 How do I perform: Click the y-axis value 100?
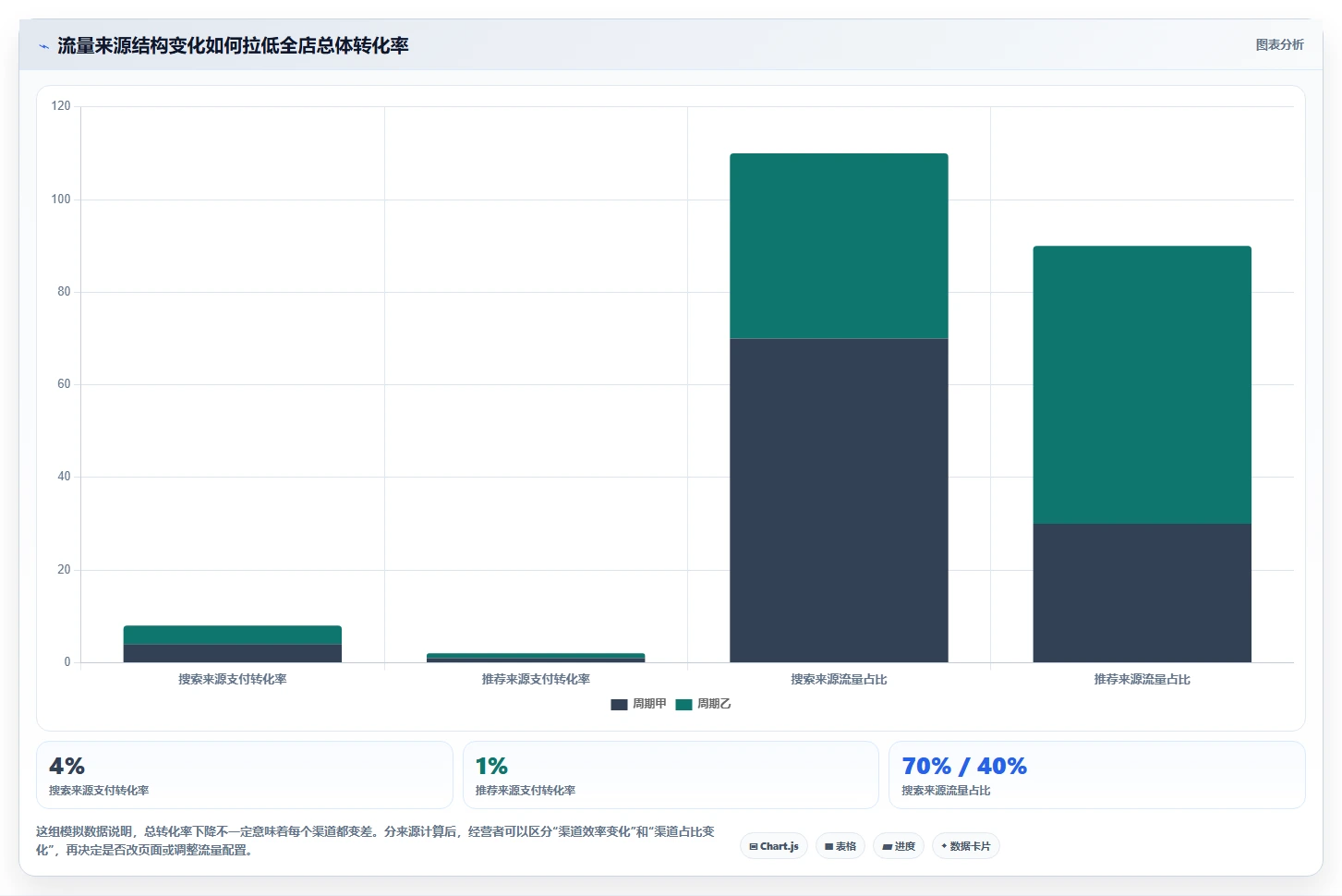(61, 199)
